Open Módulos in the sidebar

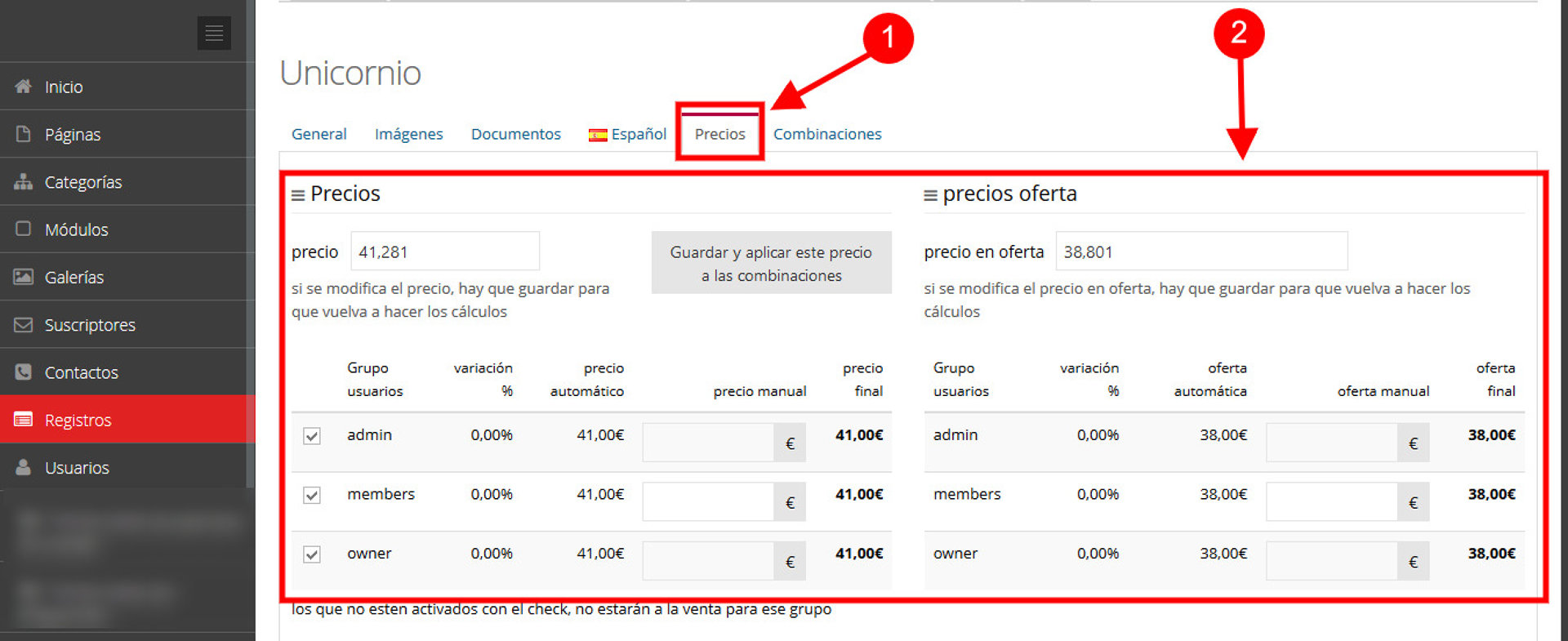[x=76, y=229]
